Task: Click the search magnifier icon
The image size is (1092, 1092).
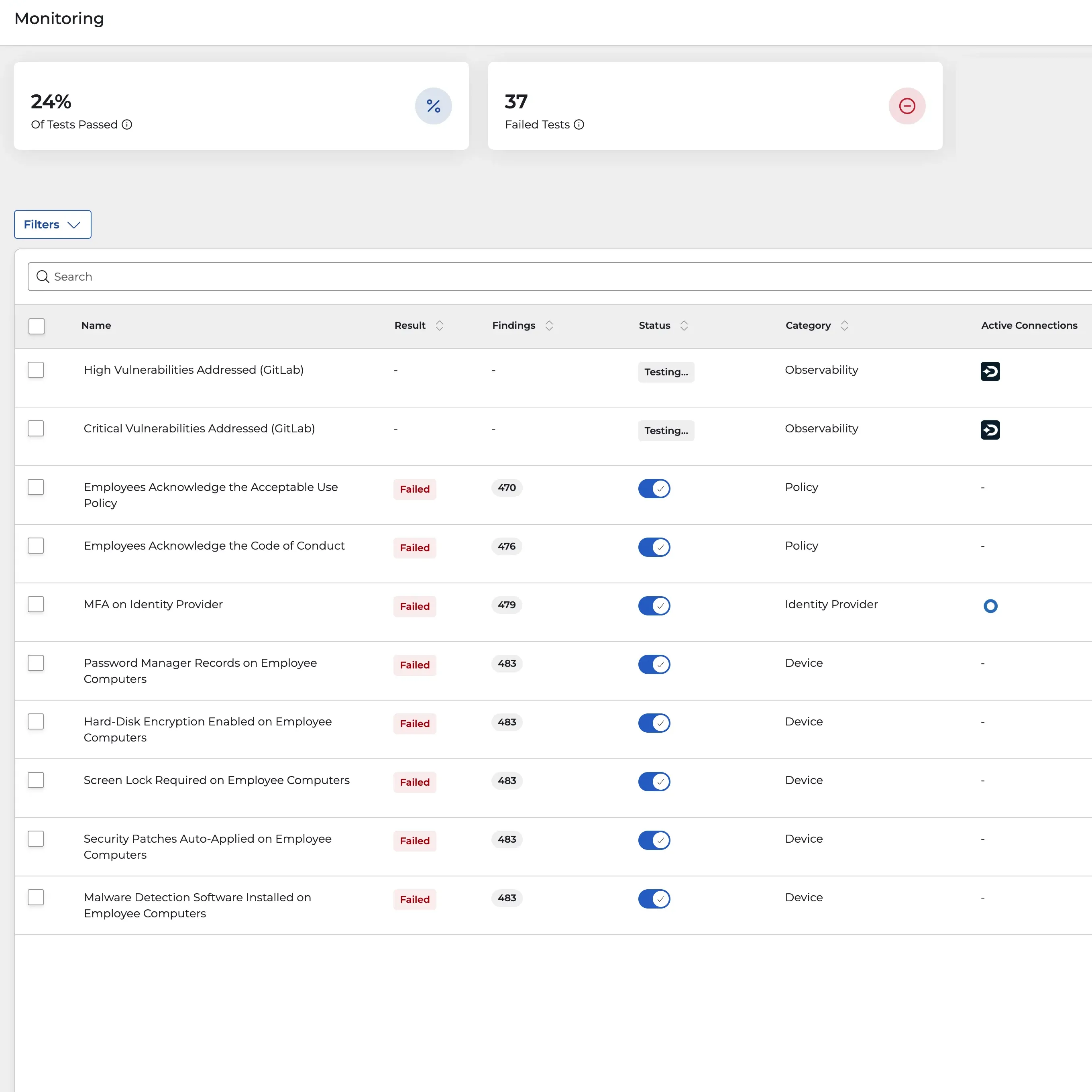Action: click(43, 276)
